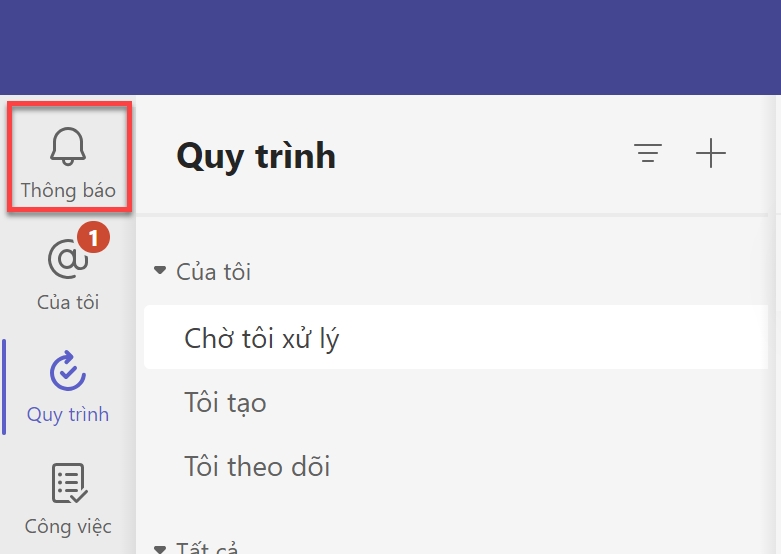Click the filter lines icon
Image resolution: width=781 pixels, height=554 pixels.
648,154
